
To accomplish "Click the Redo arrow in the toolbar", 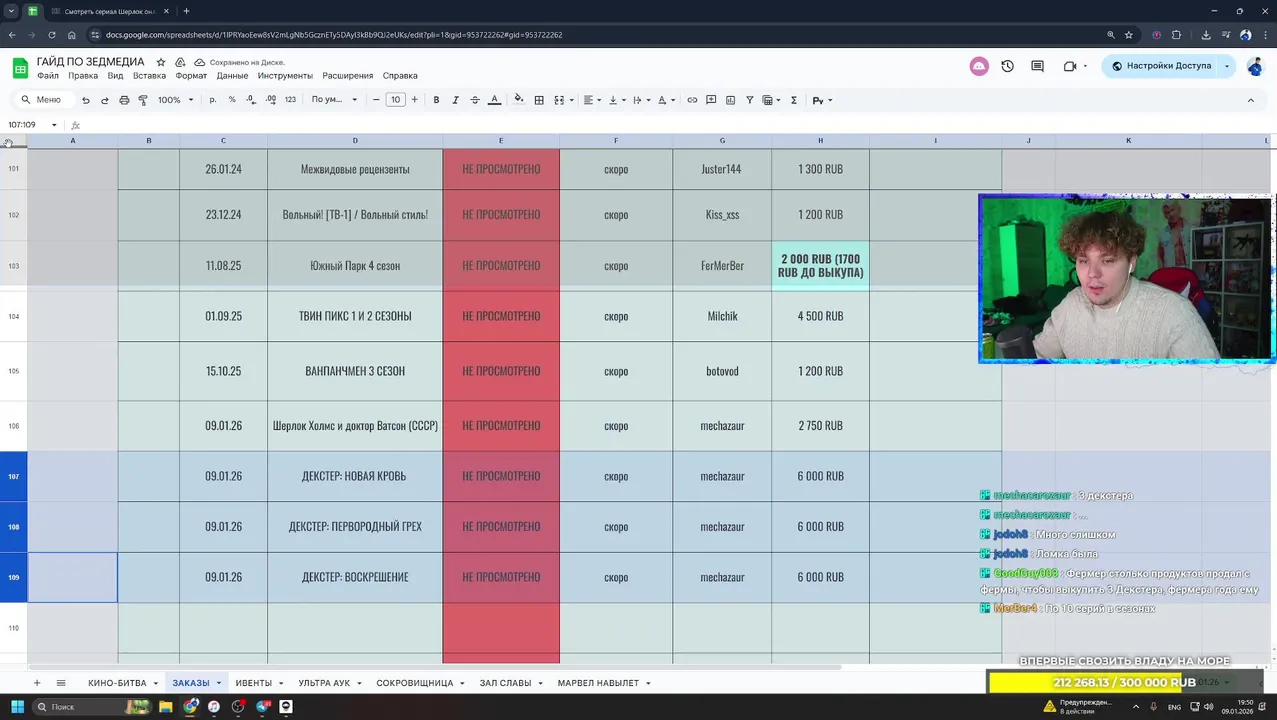I will [104, 100].
